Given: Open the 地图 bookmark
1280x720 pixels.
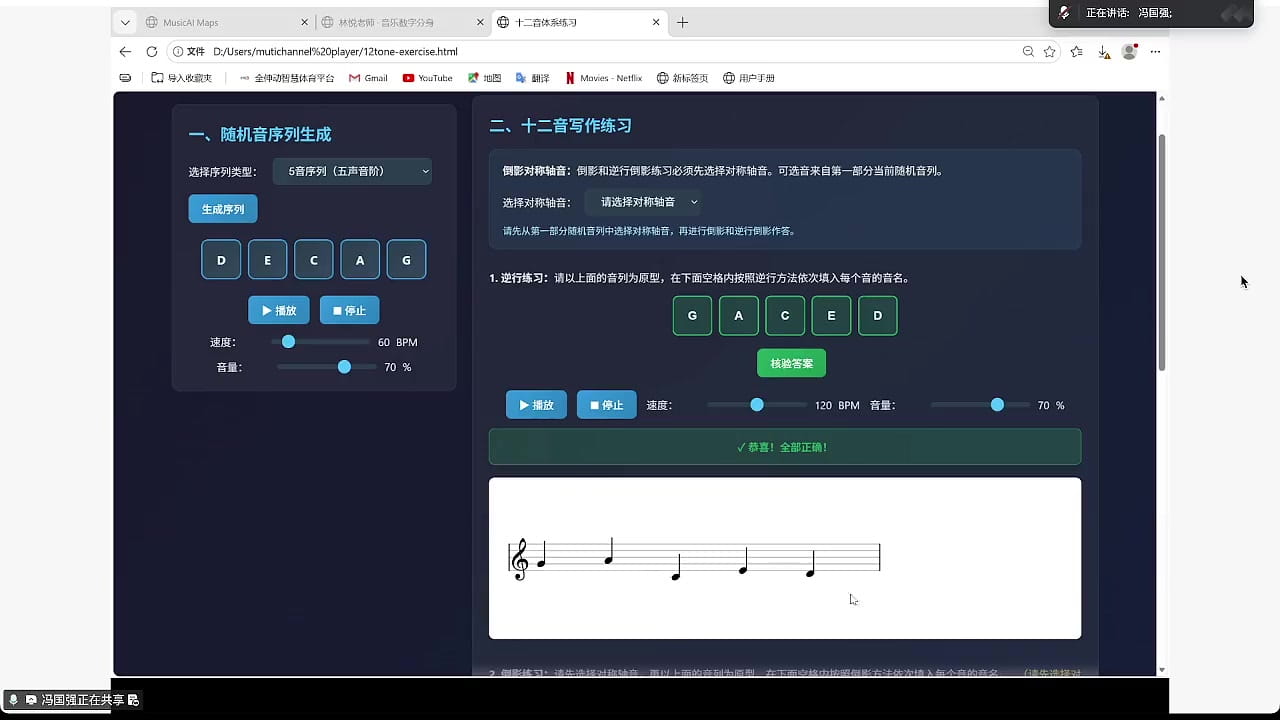Looking at the screenshot, I should [485, 78].
